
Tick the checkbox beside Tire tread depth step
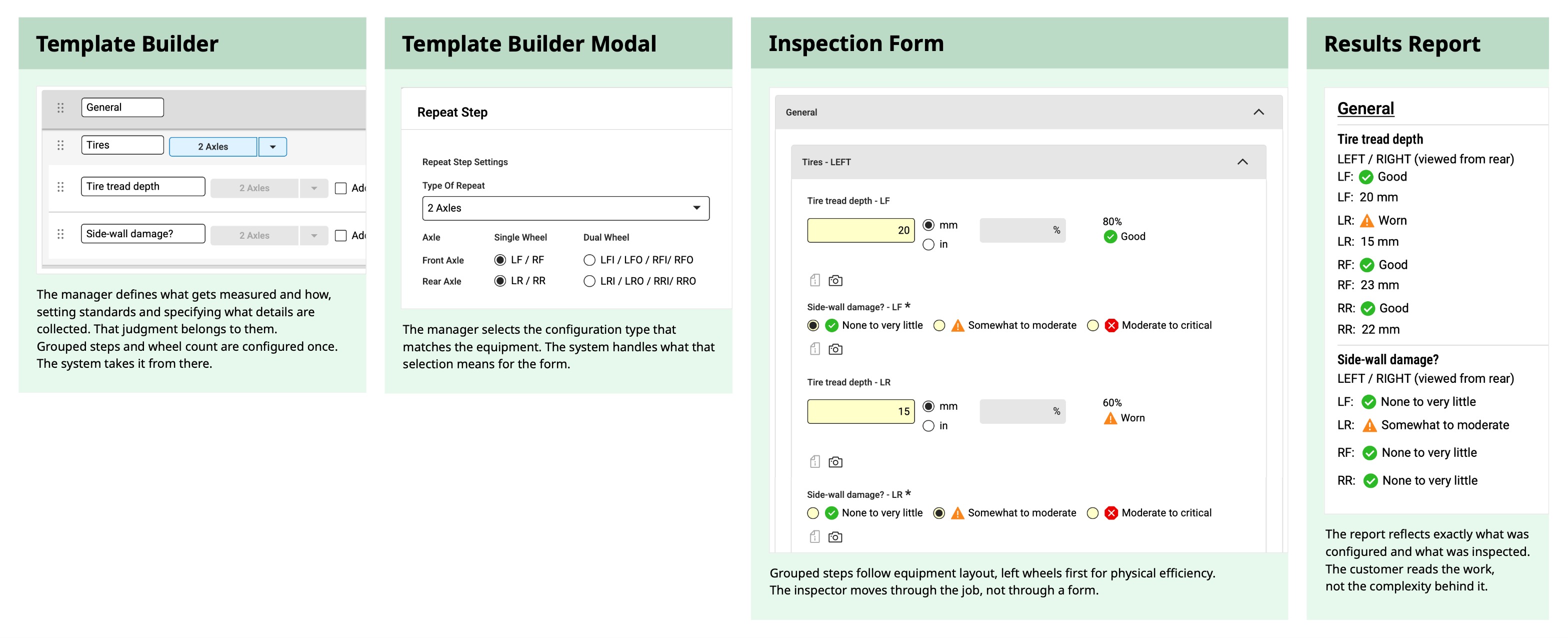point(341,188)
